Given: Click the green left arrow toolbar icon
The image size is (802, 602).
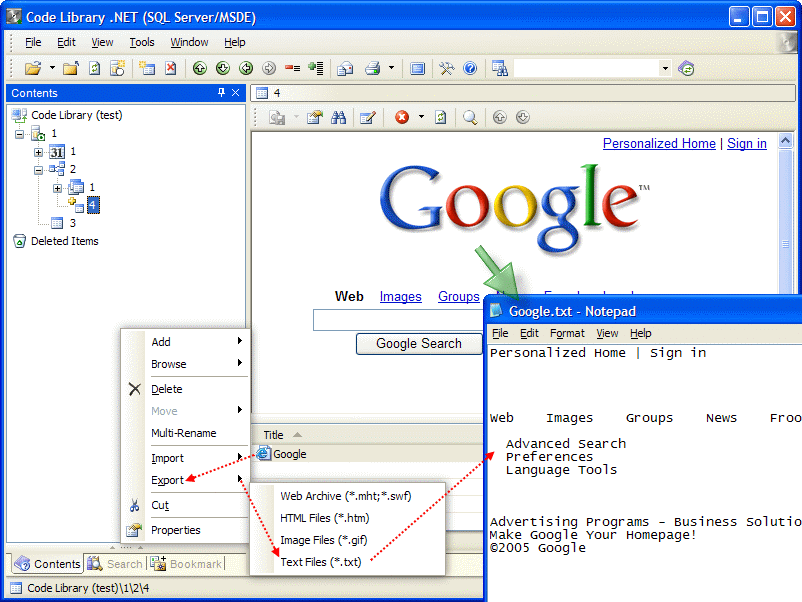Looking at the screenshot, I should (x=246, y=68).
